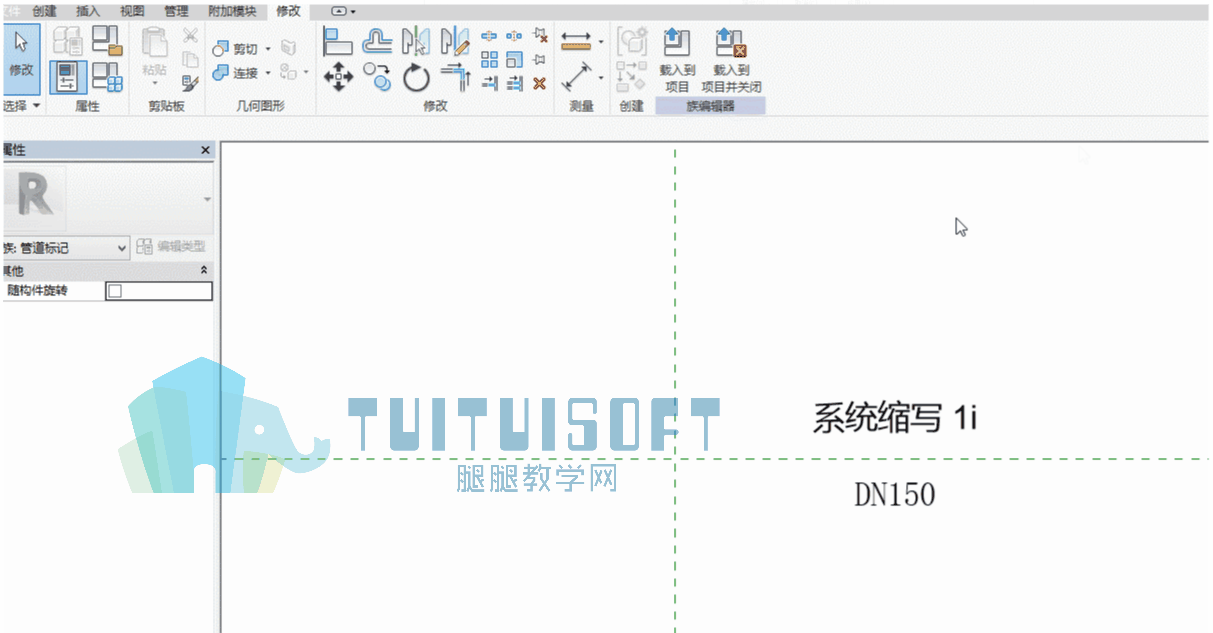The height and width of the screenshot is (633, 1213).
Task: Open the type selector dropdown arrow
Action: click(x=207, y=199)
